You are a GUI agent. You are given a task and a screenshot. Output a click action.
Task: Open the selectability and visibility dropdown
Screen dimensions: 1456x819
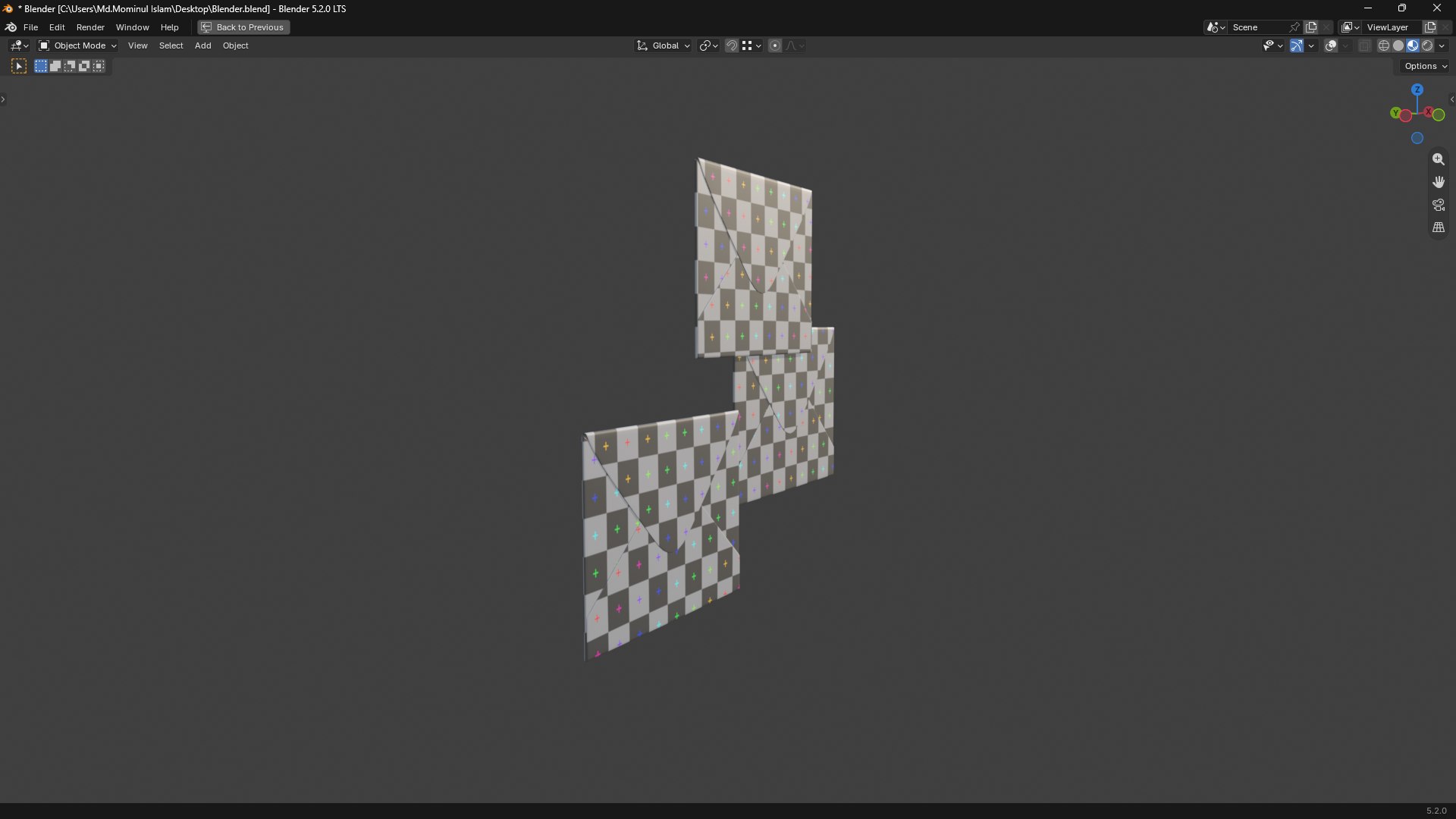point(1272,45)
